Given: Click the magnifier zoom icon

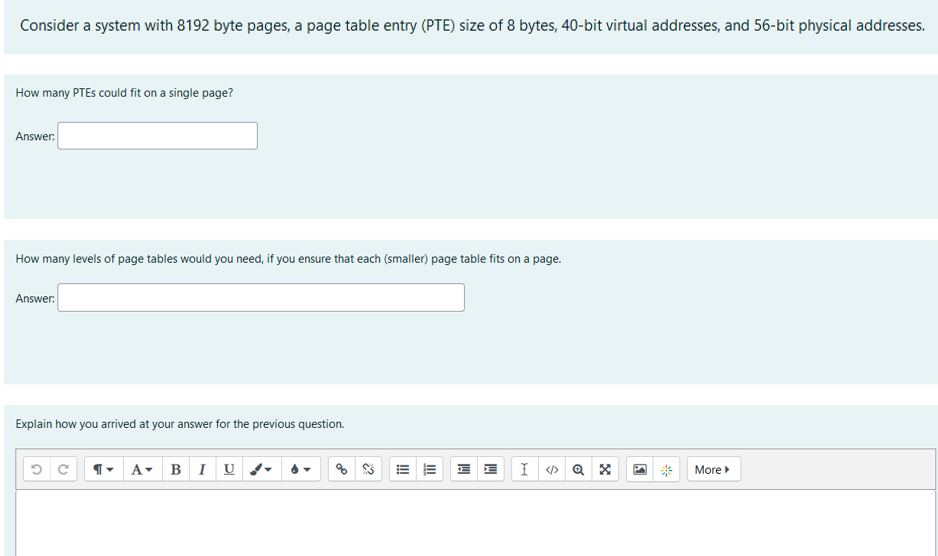Looking at the screenshot, I should click(x=578, y=469).
